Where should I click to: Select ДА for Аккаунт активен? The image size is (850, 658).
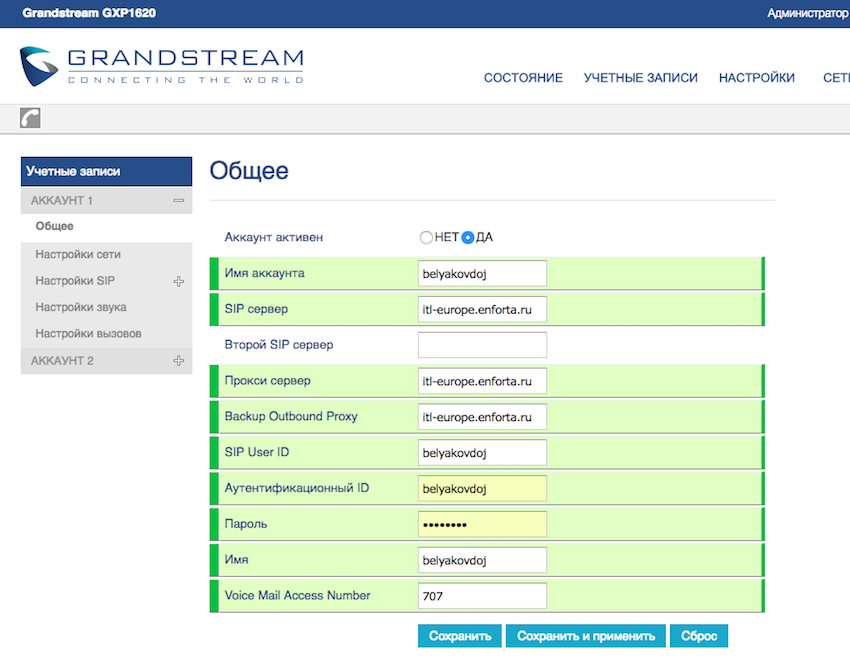point(467,237)
